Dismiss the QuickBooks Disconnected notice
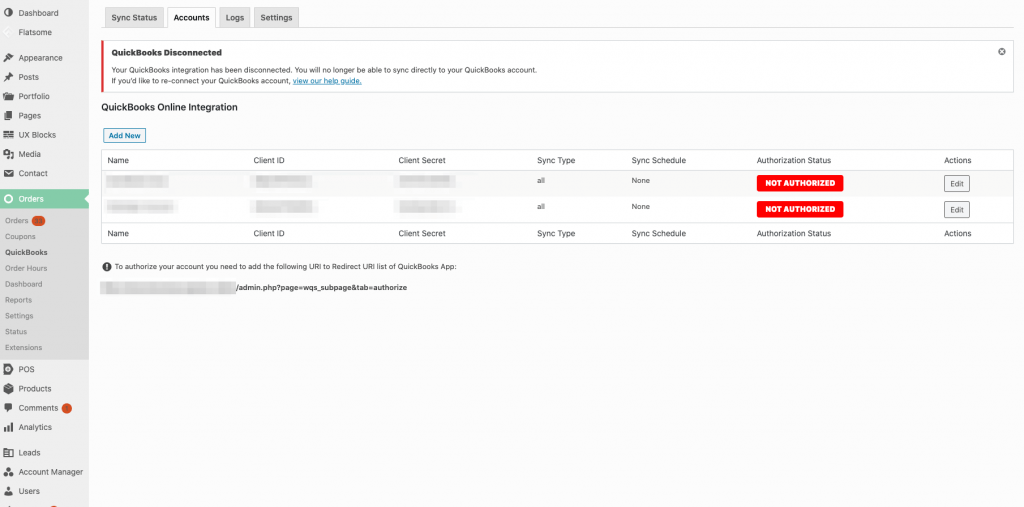 click(1002, 52)
